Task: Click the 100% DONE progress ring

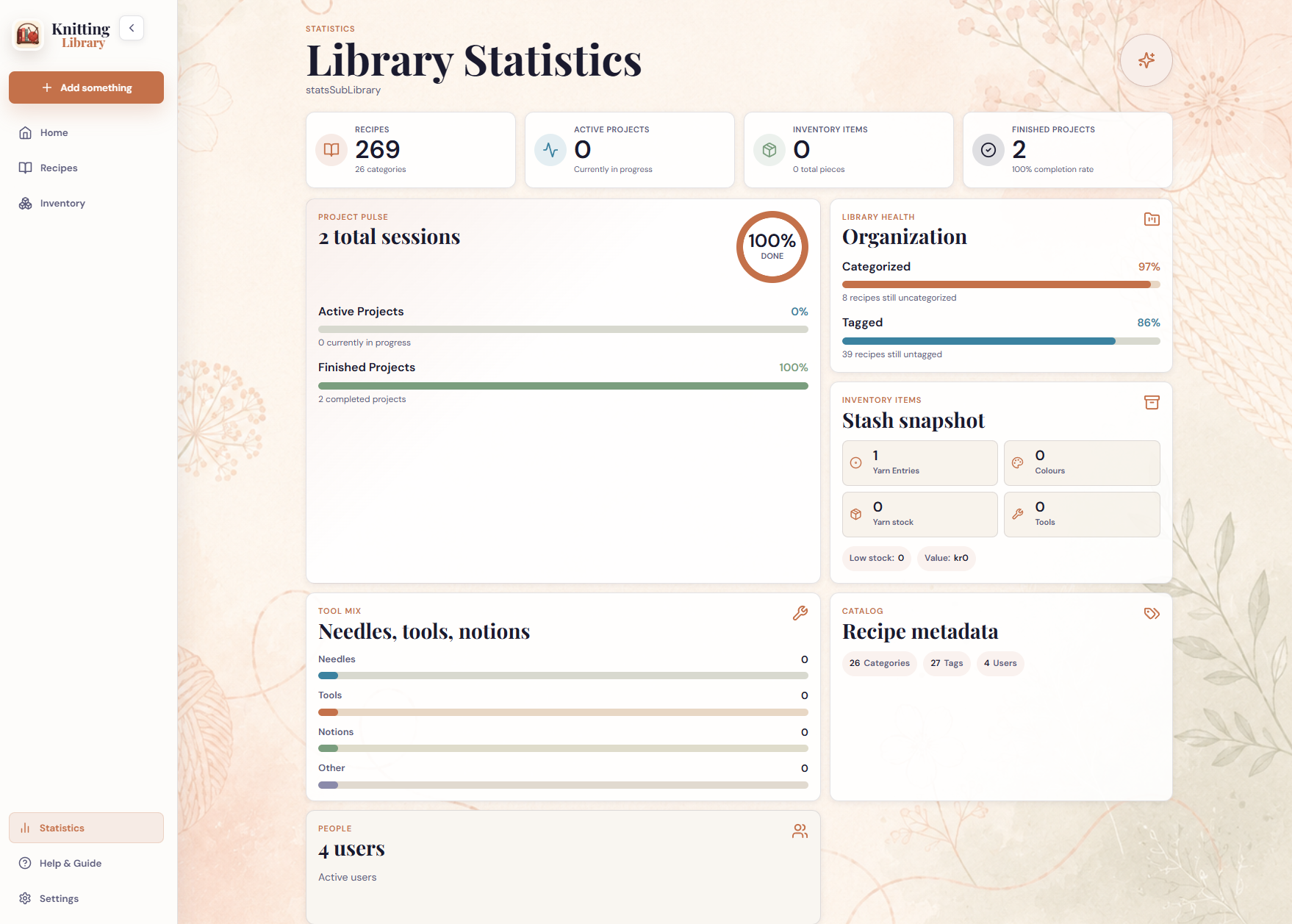Action: point(772,247)
